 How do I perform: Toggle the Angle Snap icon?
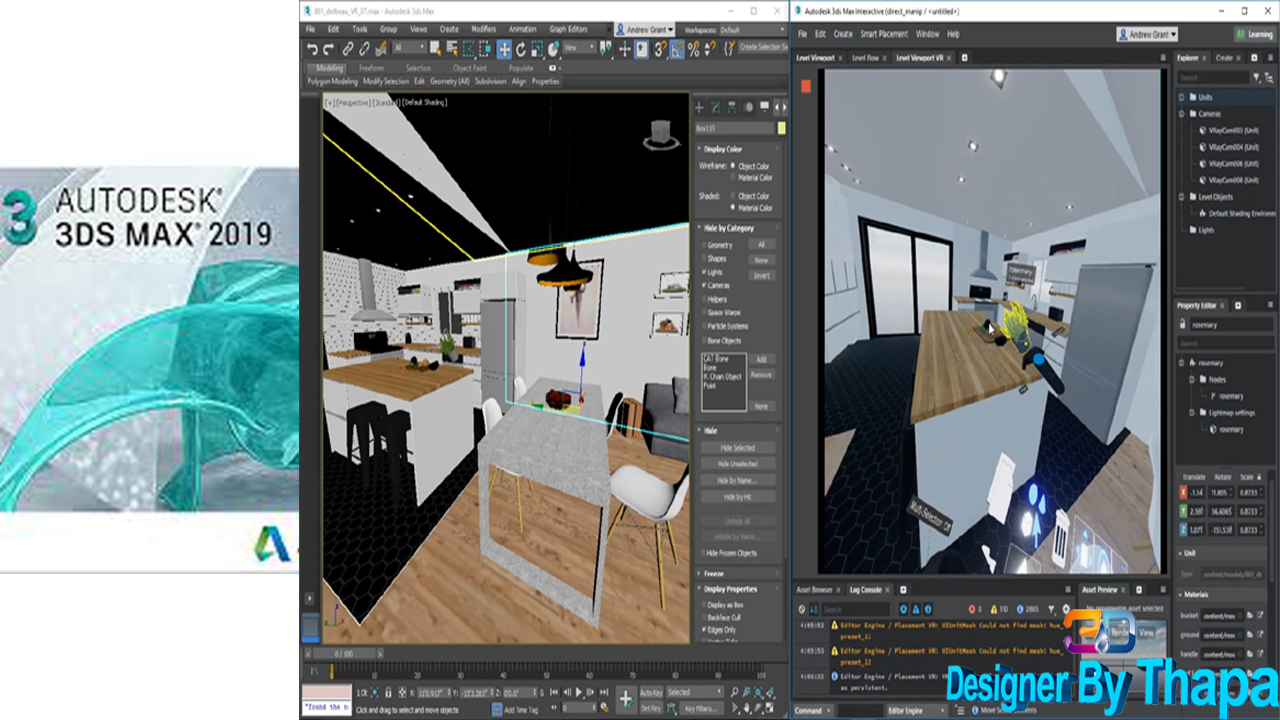[x=677, y=48]
